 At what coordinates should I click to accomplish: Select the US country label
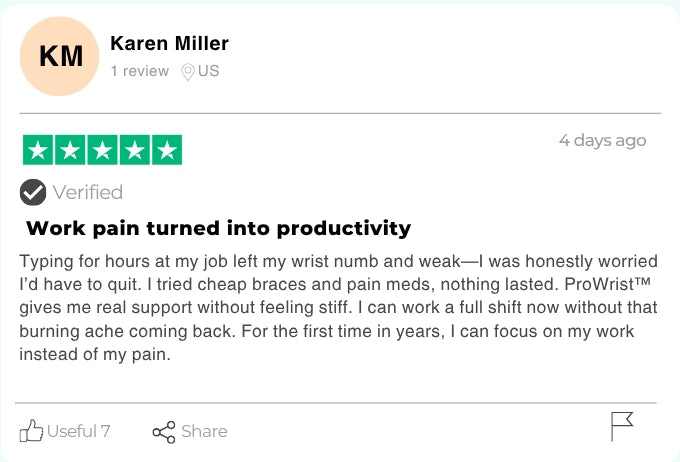(208, 71)
